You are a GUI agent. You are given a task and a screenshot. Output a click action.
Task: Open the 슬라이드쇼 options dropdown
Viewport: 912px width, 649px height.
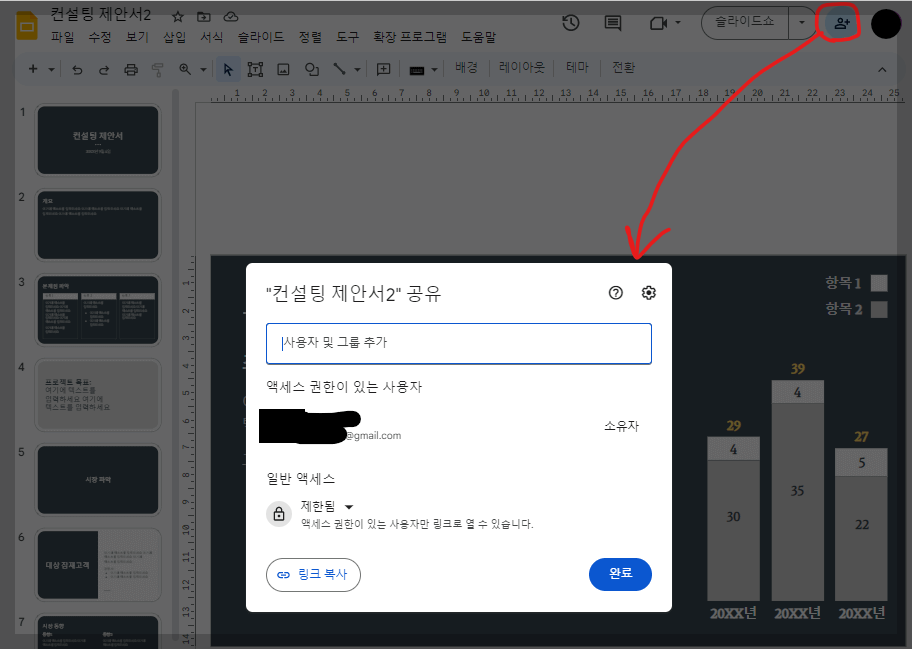(x=801, y=22)
